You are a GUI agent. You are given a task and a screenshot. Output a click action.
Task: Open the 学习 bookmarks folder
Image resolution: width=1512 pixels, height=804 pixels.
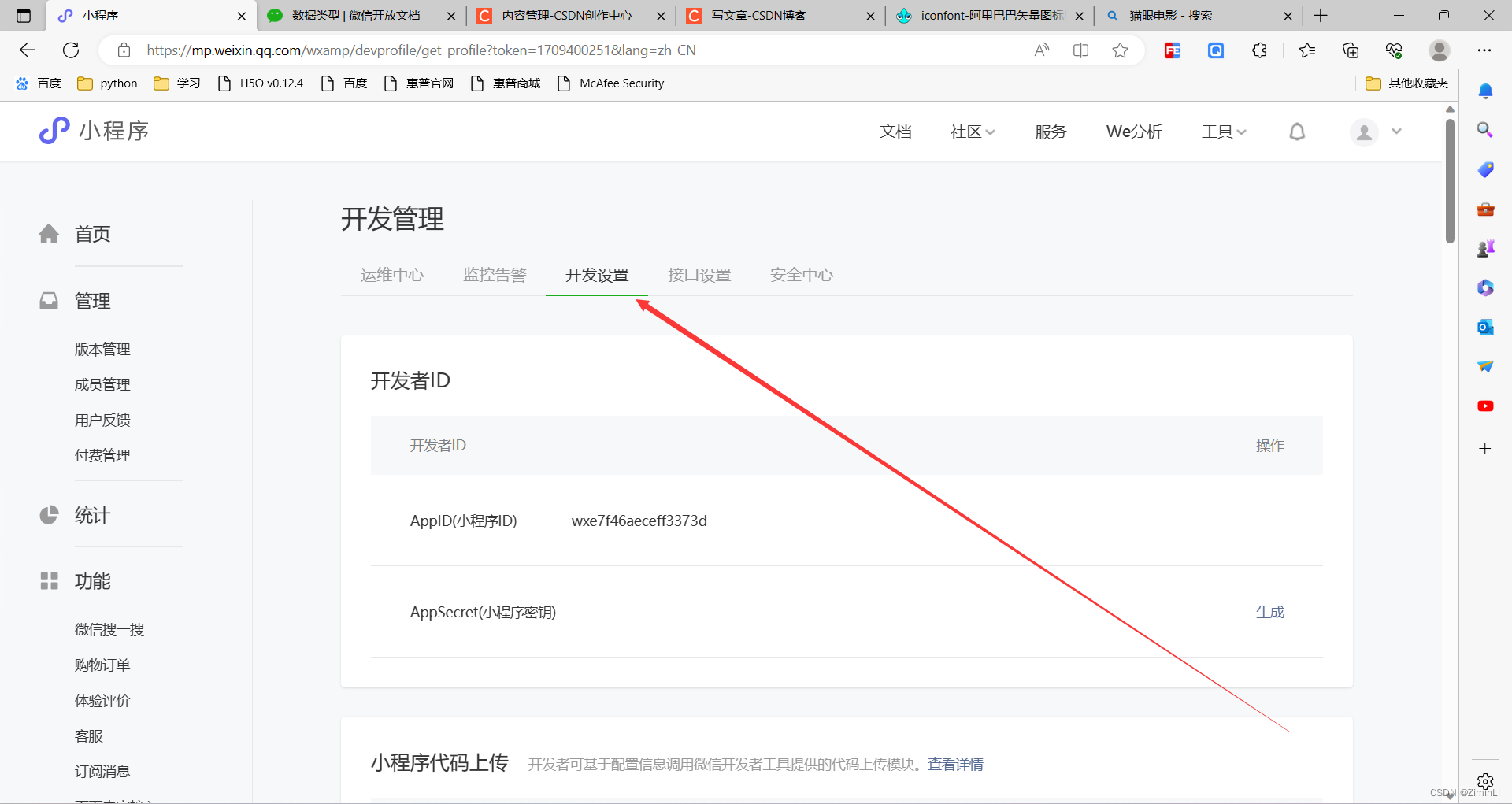click(x=176, y=83)
